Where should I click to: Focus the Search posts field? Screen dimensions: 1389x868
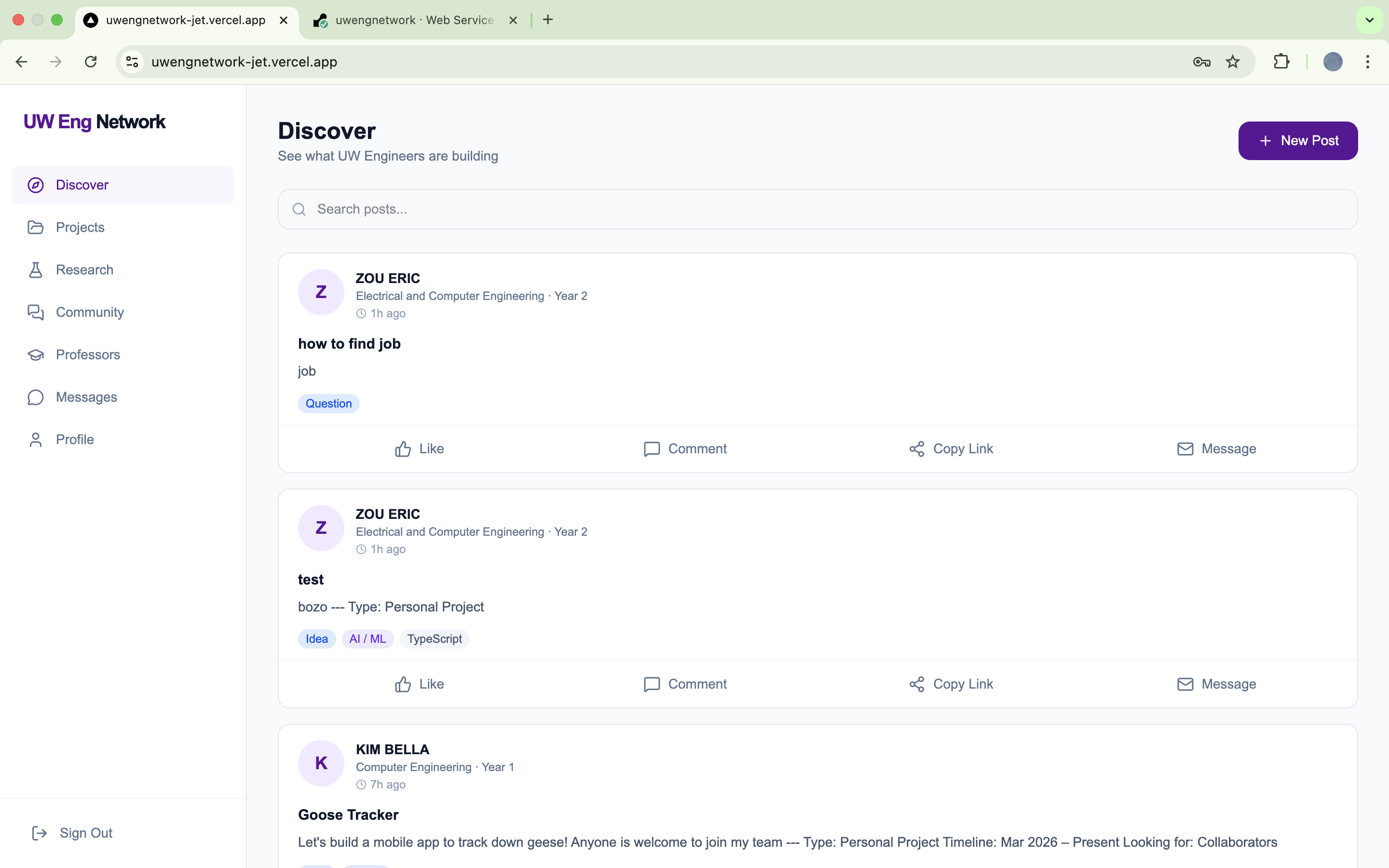pyautogui.click(x=817, y=210)
